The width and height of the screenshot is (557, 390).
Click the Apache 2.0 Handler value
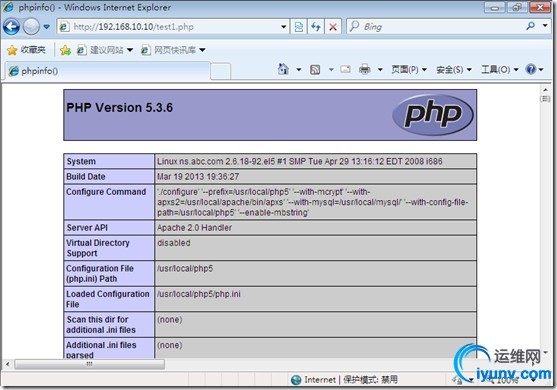coord(195,228)
